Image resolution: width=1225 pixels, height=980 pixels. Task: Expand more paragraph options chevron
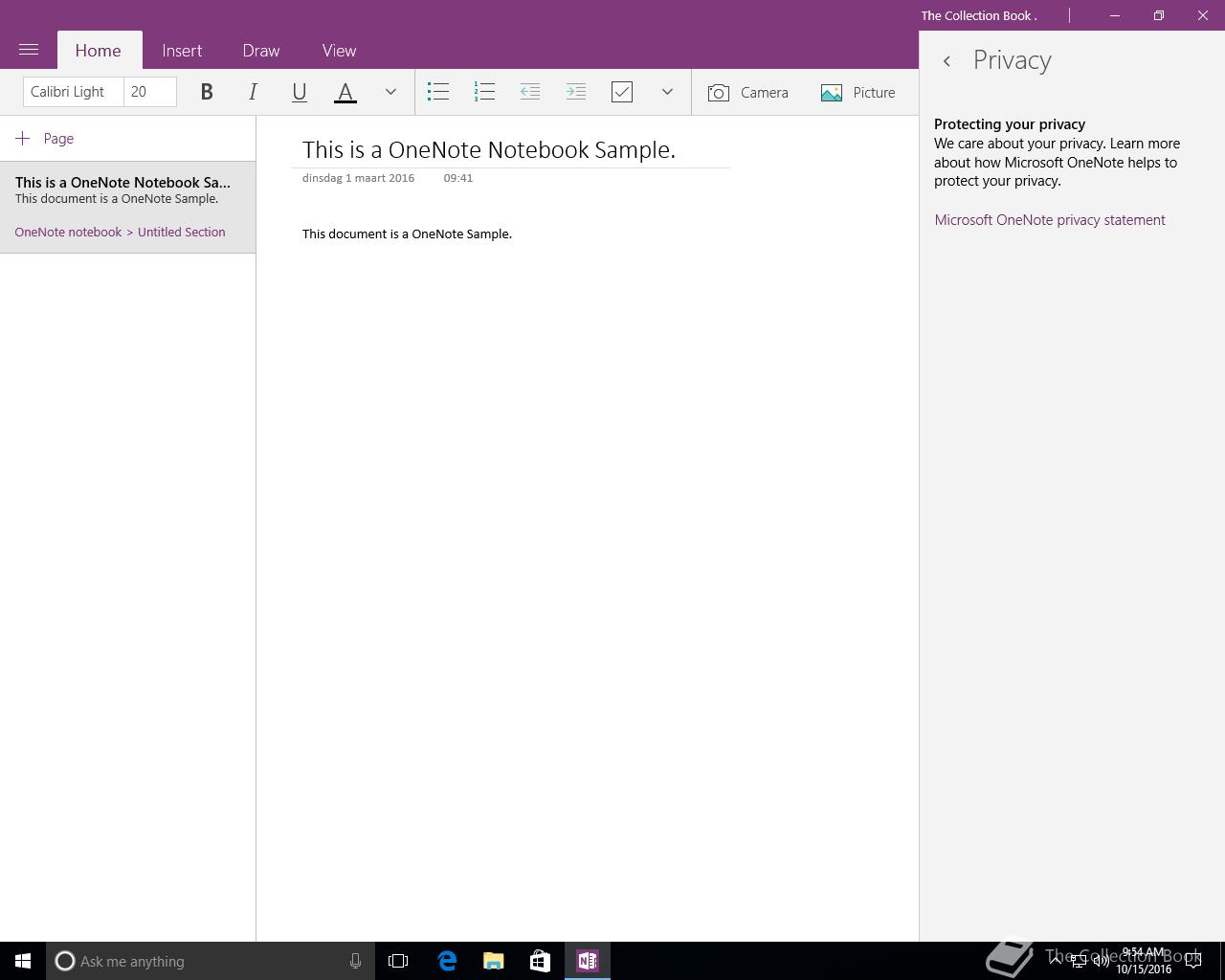[667, 92]
